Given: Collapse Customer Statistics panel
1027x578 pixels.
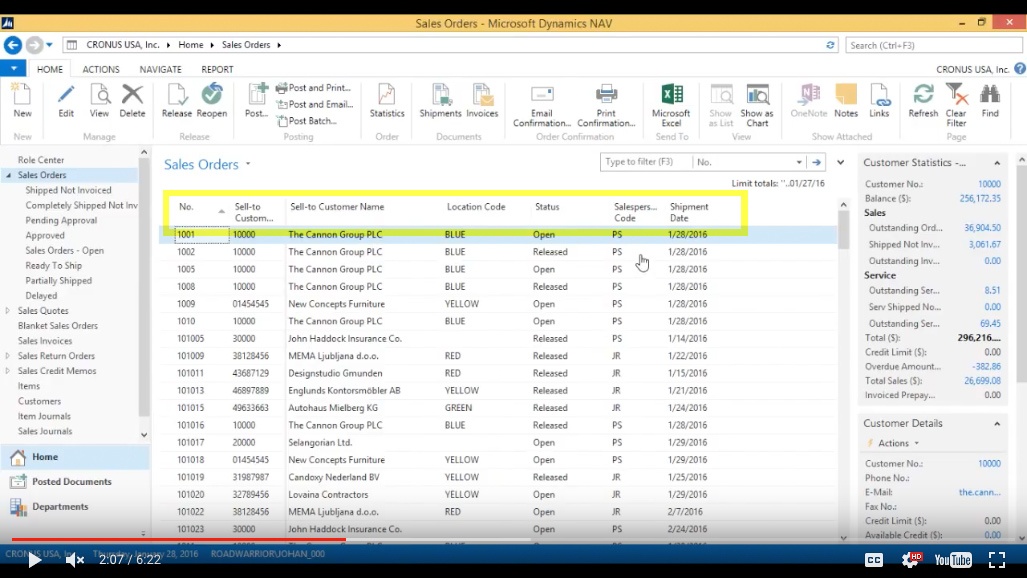Looking at the screenshot, I should 997,163.
